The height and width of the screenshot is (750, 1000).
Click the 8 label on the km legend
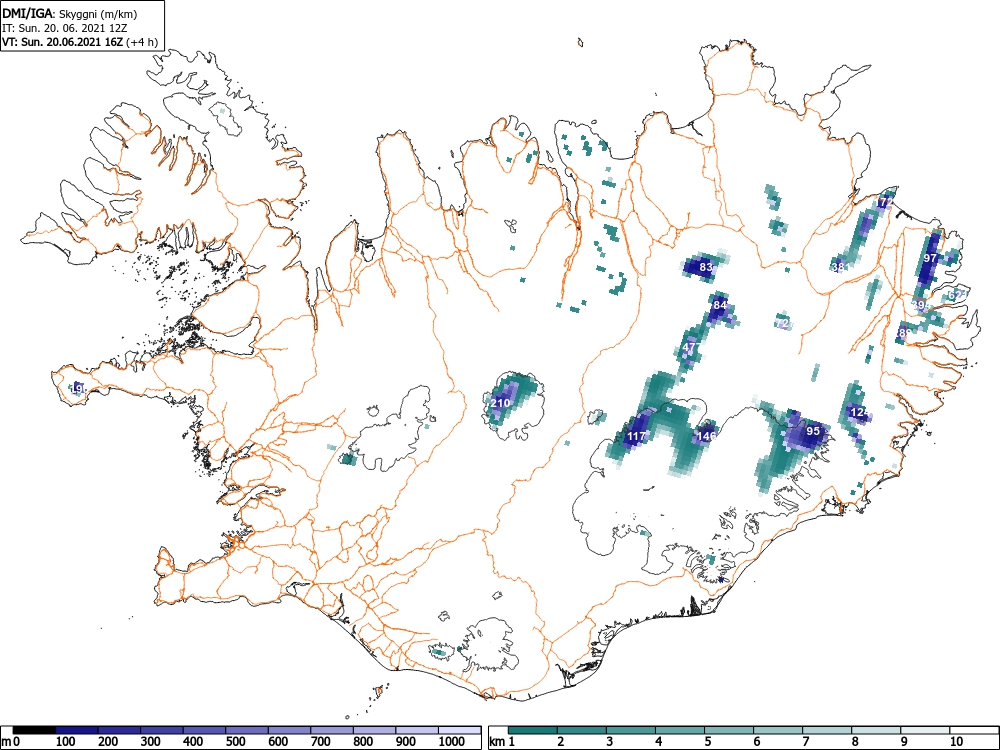855,742
